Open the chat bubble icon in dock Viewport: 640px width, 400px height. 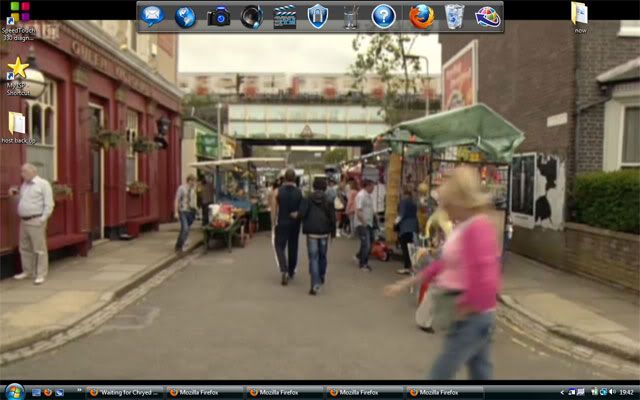pyautogui.click(x=152, y=16)
